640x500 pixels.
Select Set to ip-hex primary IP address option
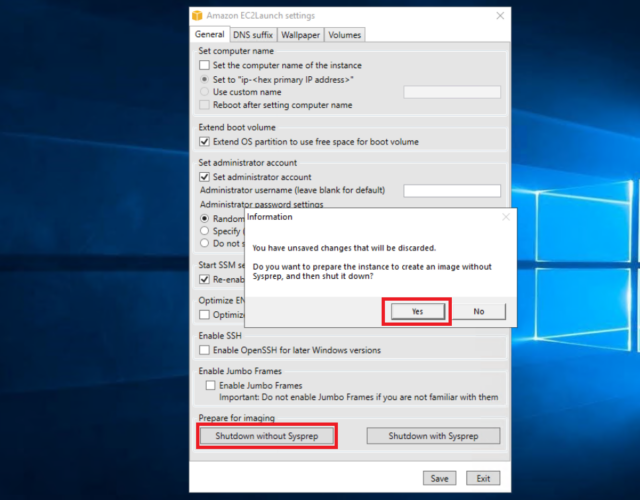point(204,79)
